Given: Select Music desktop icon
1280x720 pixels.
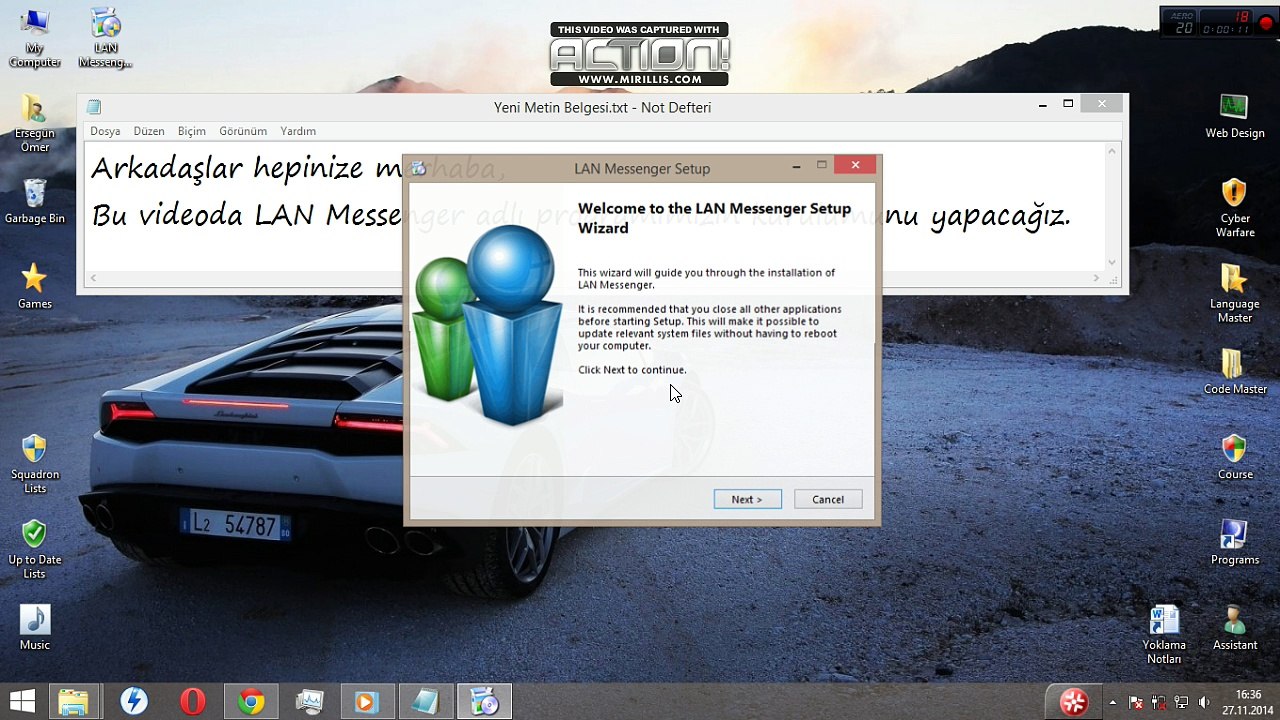Looking at the screenshot, I should [35, 628].
